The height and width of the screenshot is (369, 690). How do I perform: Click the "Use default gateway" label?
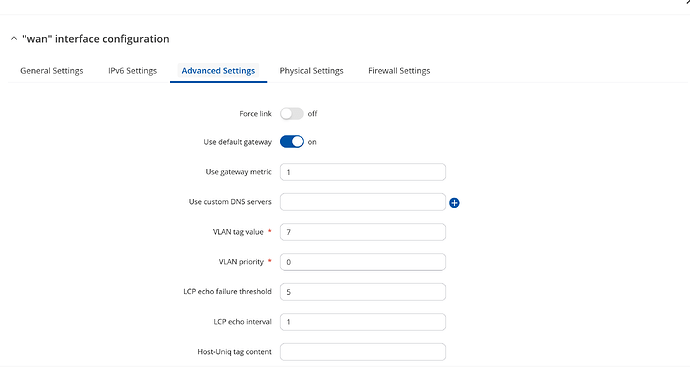pos(238,142)
